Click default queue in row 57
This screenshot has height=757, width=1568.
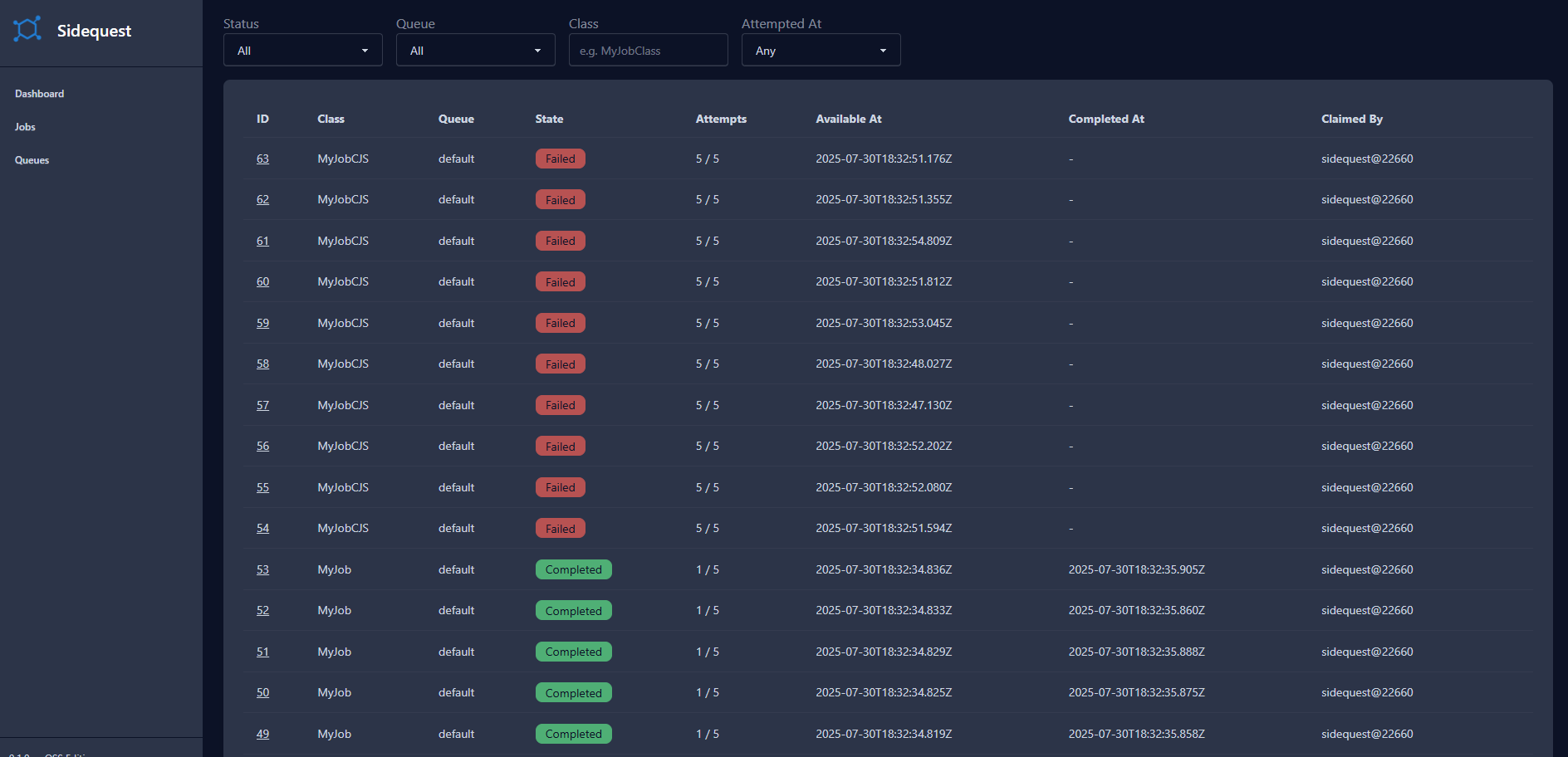(x=456, y=405)
